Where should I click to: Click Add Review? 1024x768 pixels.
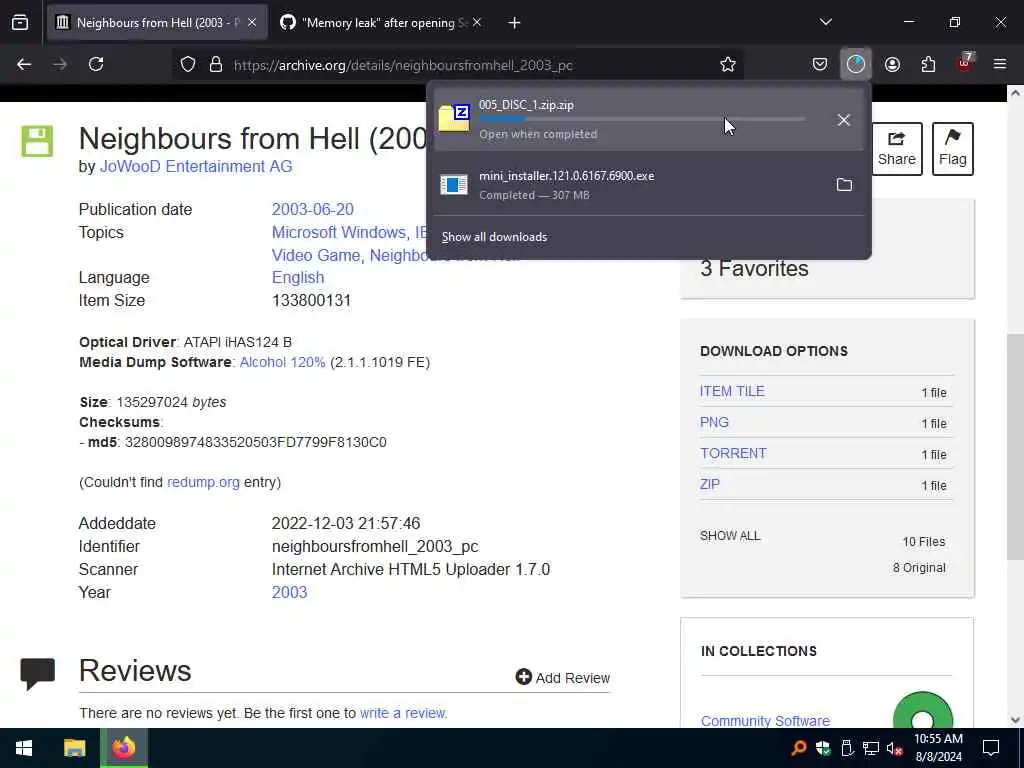point(563,678)
